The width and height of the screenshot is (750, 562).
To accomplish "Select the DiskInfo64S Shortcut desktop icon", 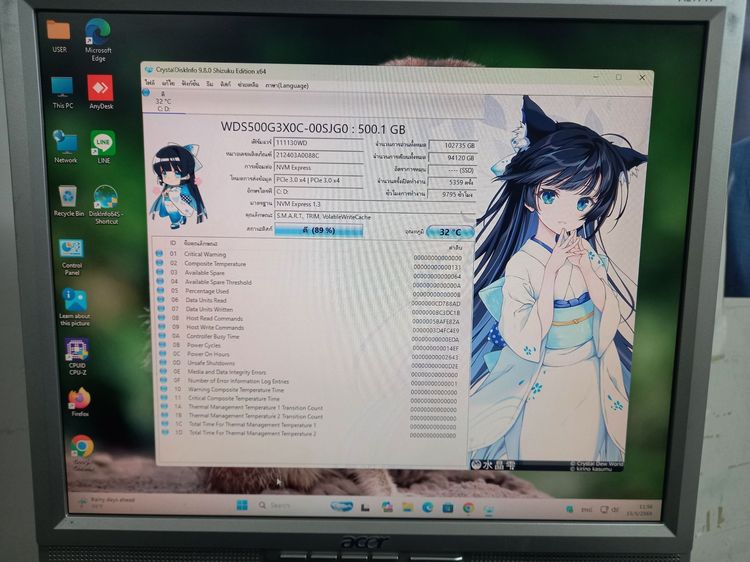I will click(x=106, y=205).
